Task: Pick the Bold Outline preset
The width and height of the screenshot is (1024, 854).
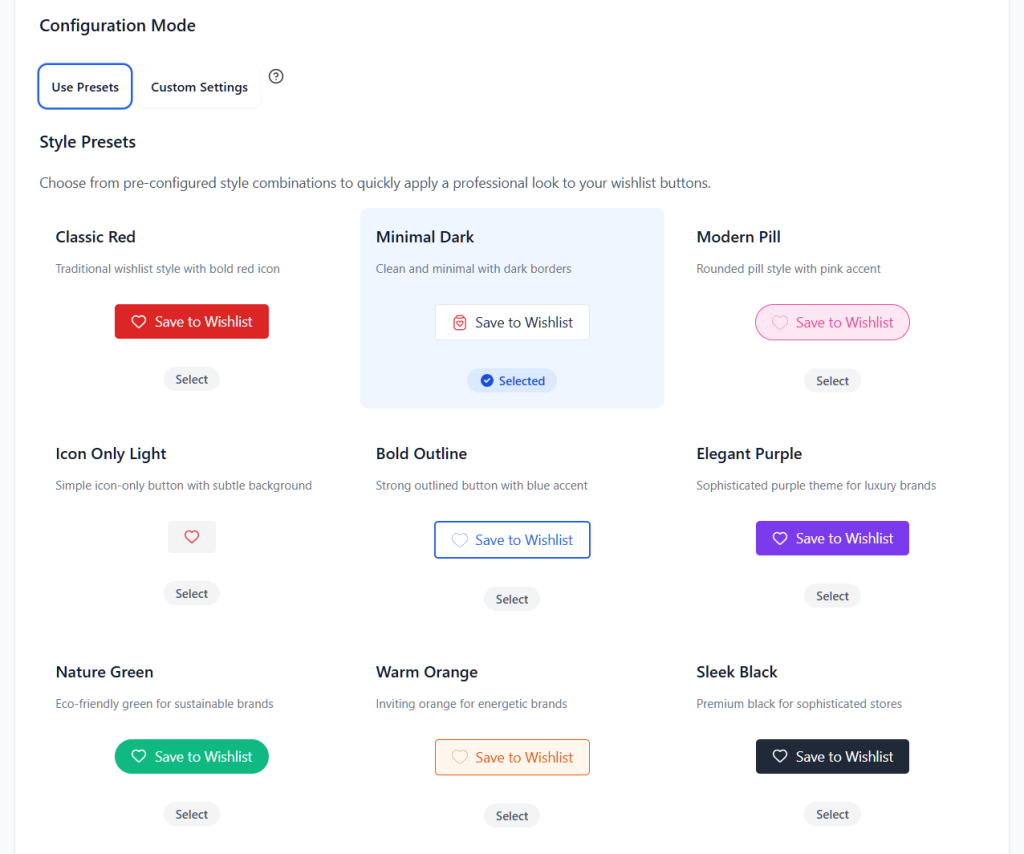Action: click(x=512, y=600)
